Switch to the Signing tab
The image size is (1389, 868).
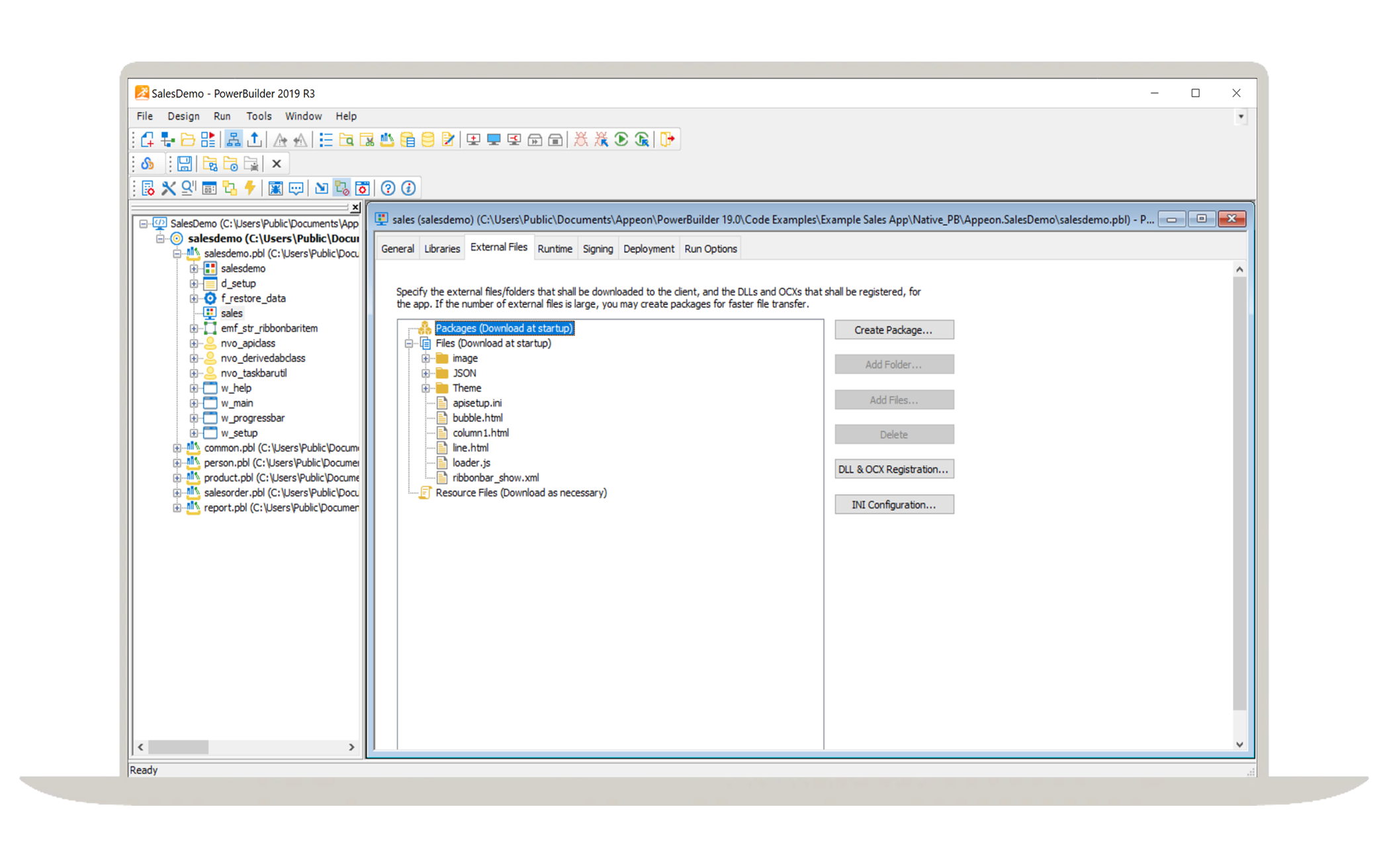(598, 249)
